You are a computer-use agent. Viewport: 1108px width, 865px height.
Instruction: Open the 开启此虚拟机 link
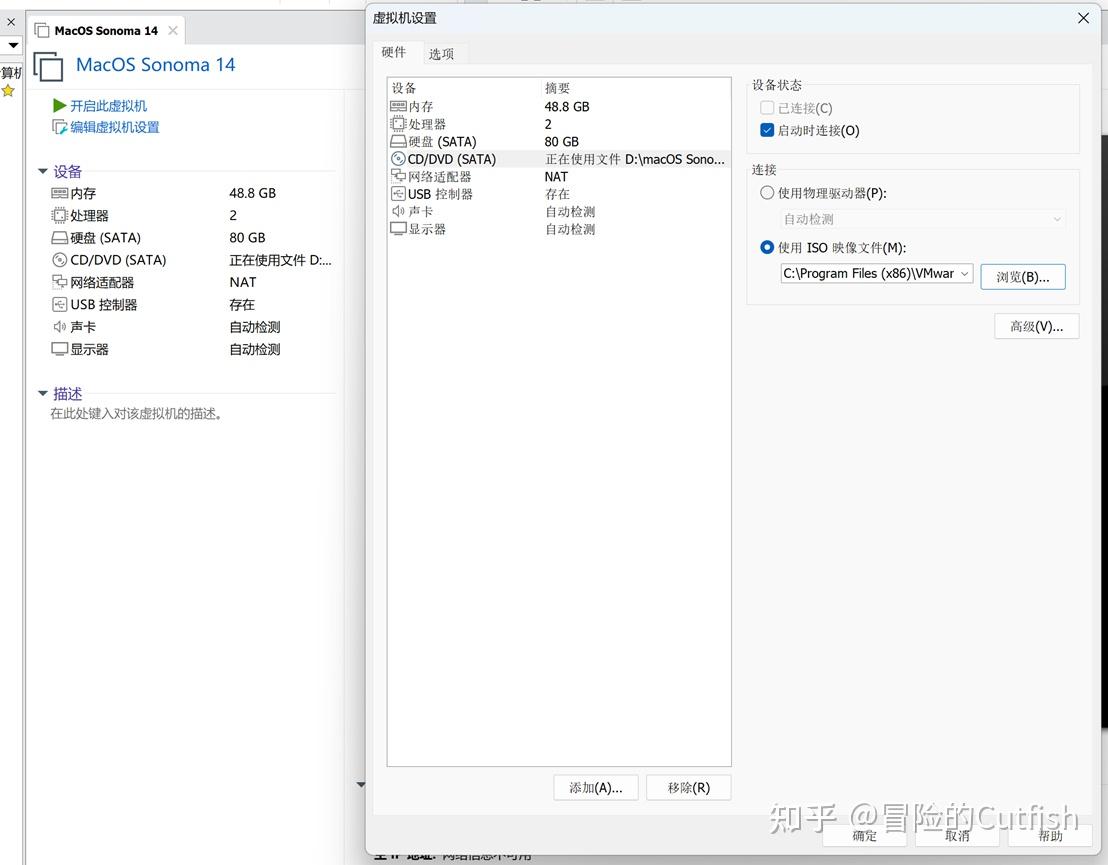pos(108,105)
